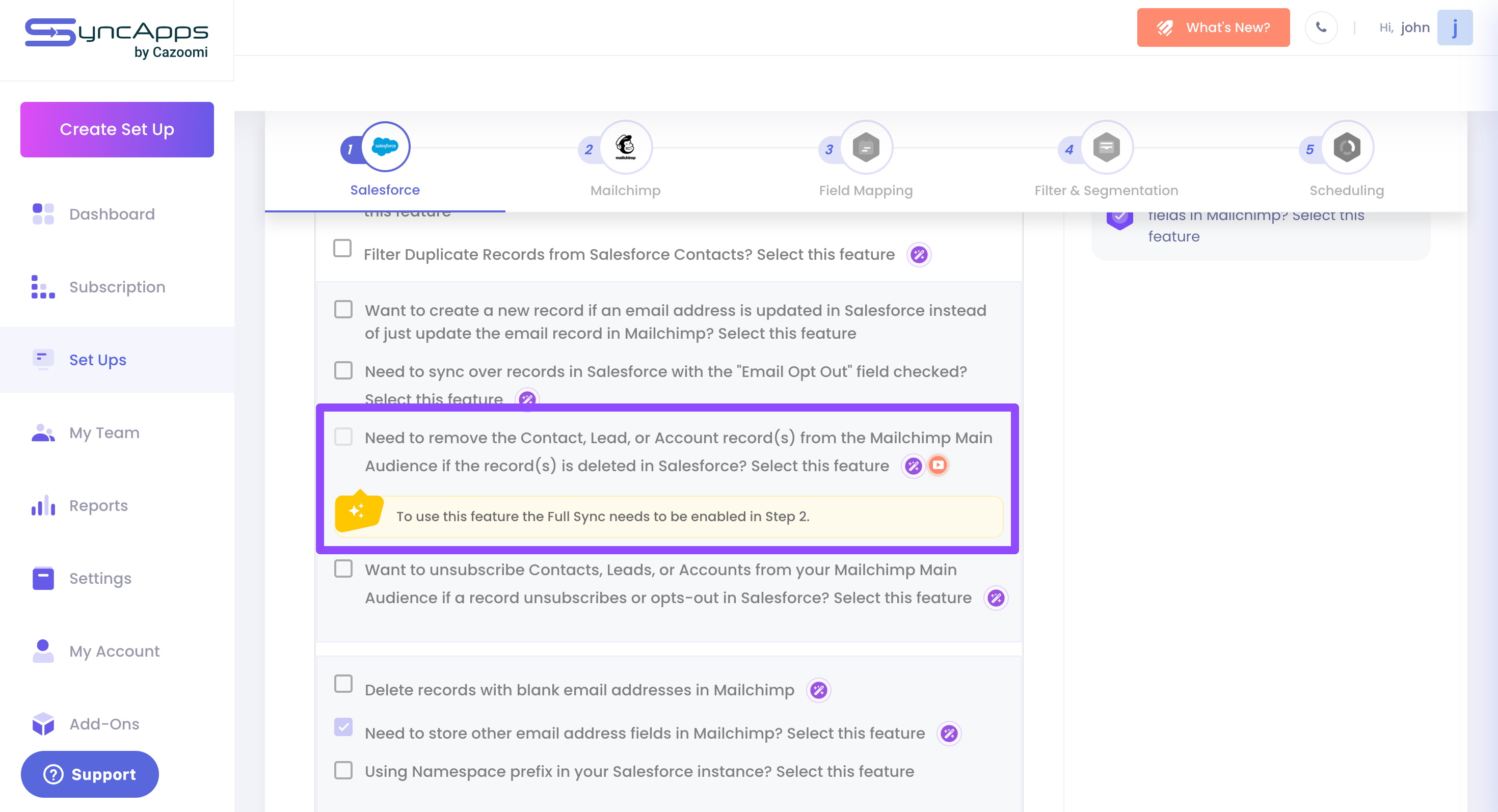Open the Support chat button
The image size is (1498, 812).
pos(90,774)
